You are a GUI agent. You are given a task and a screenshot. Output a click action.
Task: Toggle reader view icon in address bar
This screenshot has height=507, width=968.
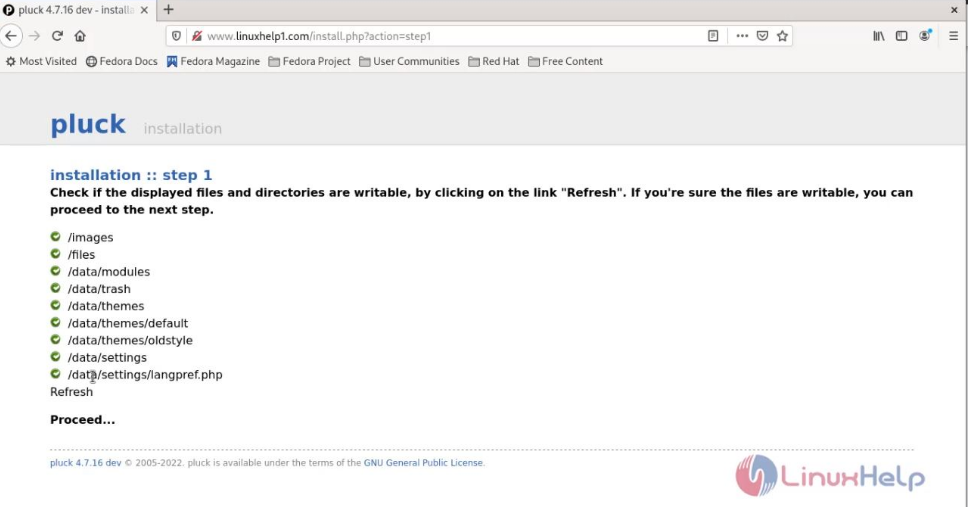tap(713, 36)
